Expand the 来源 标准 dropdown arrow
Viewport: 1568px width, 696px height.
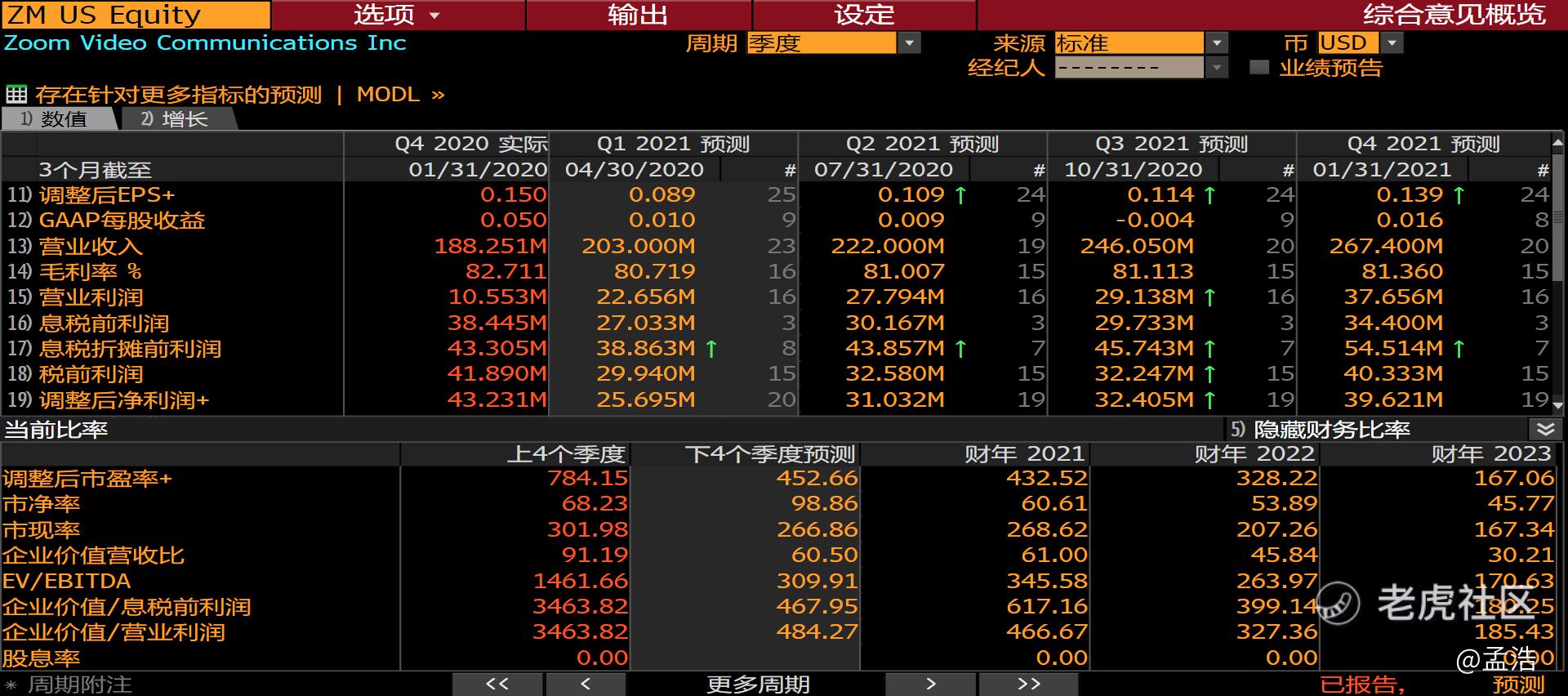click(1217, 43)
